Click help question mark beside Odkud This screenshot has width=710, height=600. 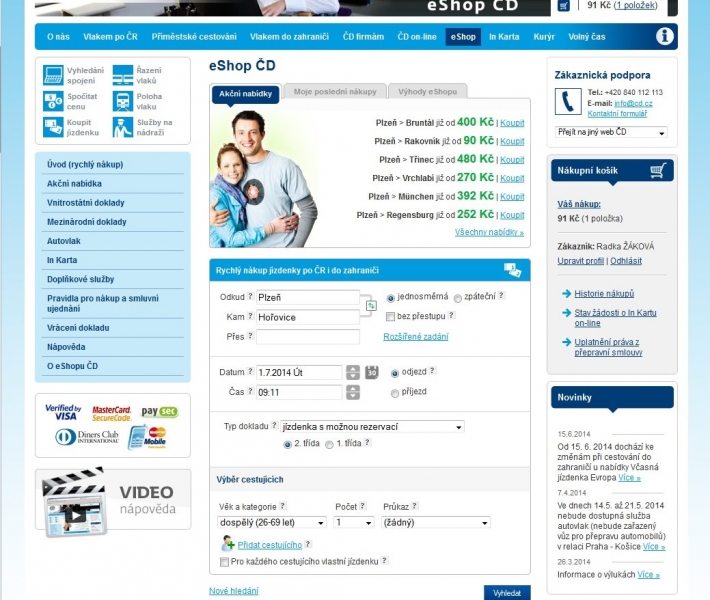point(250,296)
